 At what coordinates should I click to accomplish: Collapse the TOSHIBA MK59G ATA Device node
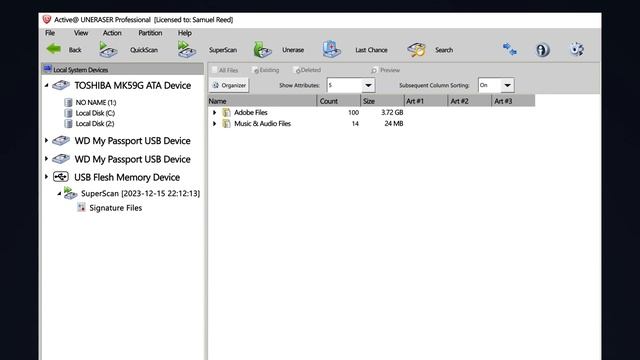point(46,85)
